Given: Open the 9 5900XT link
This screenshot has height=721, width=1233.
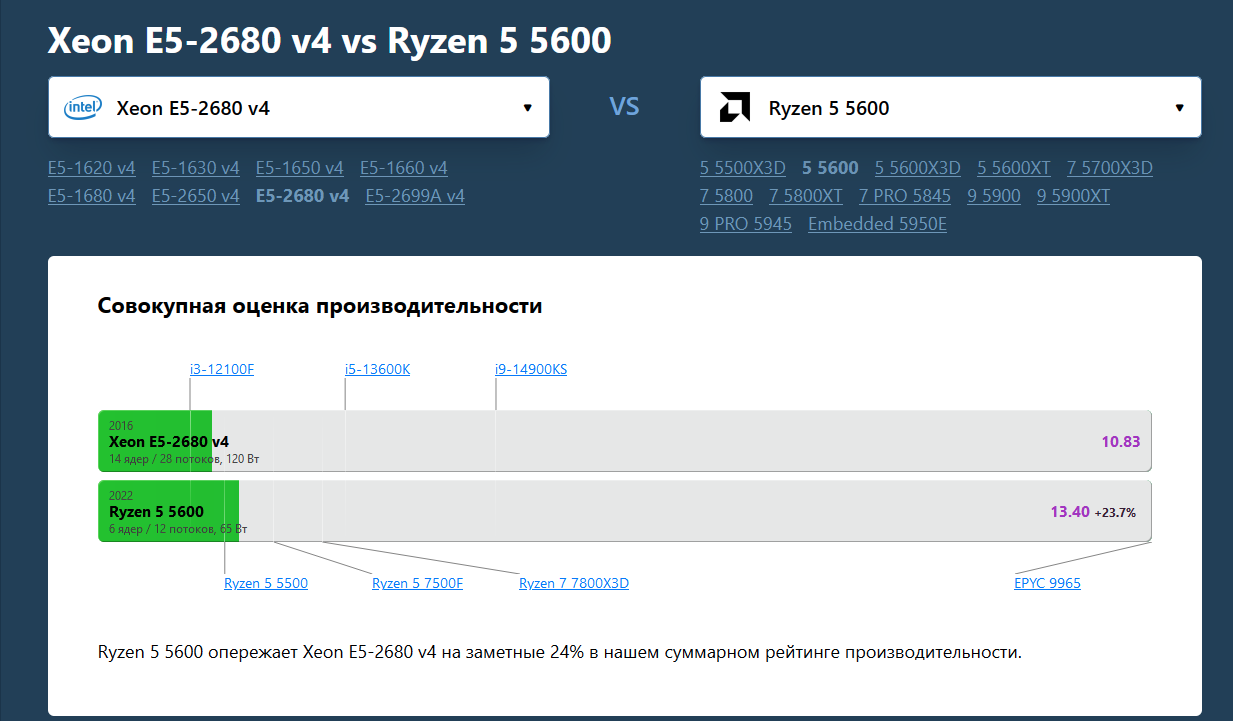Looking at the screenshot, I should pos(1074,196).
